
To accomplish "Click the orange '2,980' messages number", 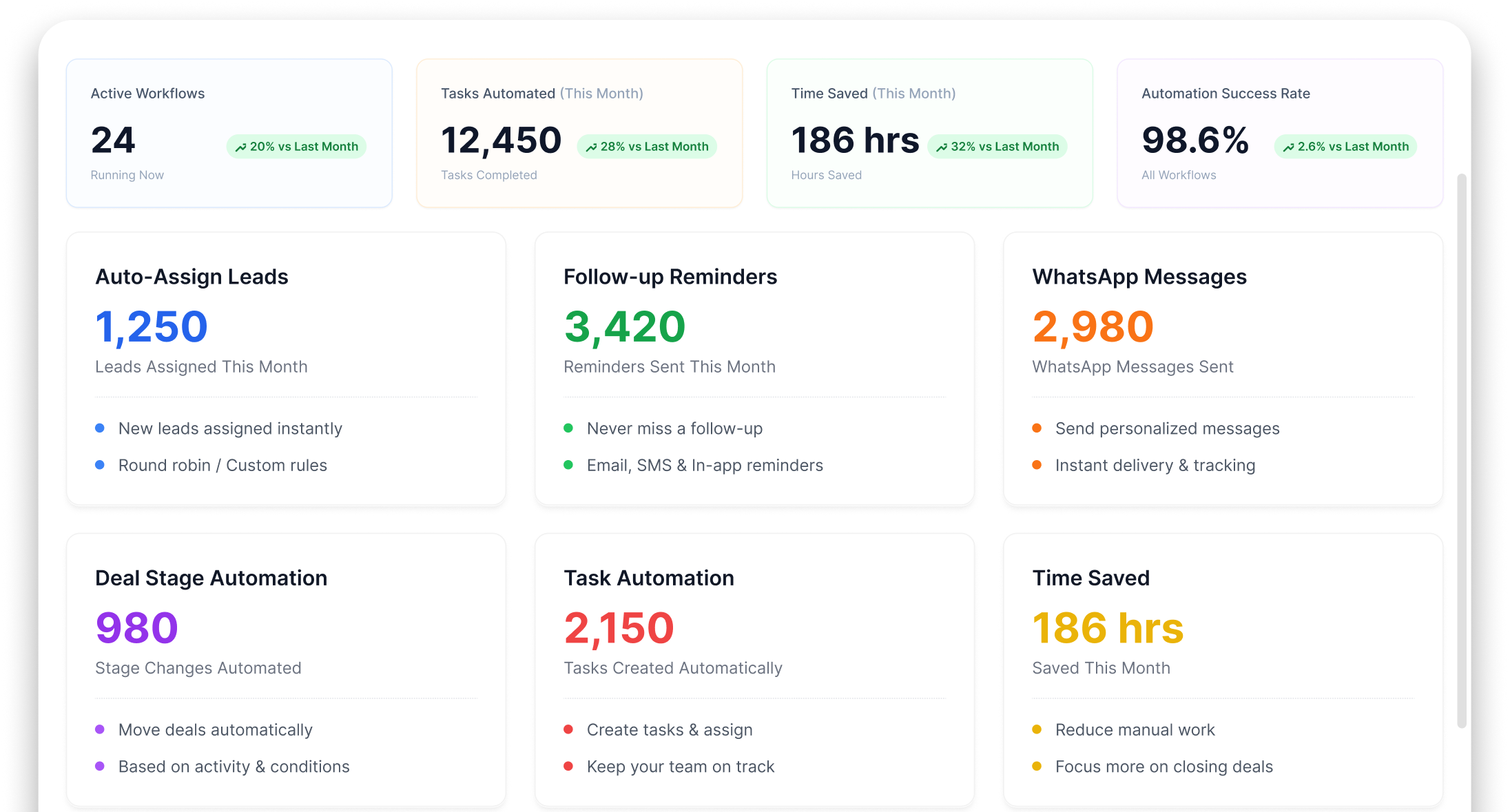I will tap(1093, 326).
